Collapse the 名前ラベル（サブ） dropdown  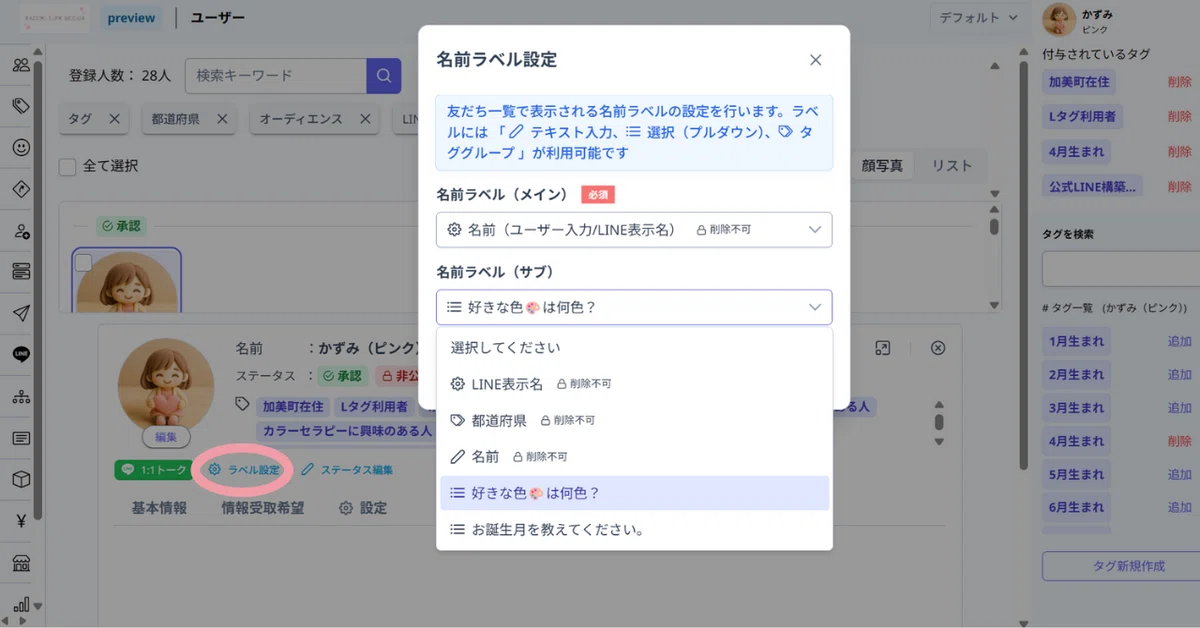click(x=634, y=307)
